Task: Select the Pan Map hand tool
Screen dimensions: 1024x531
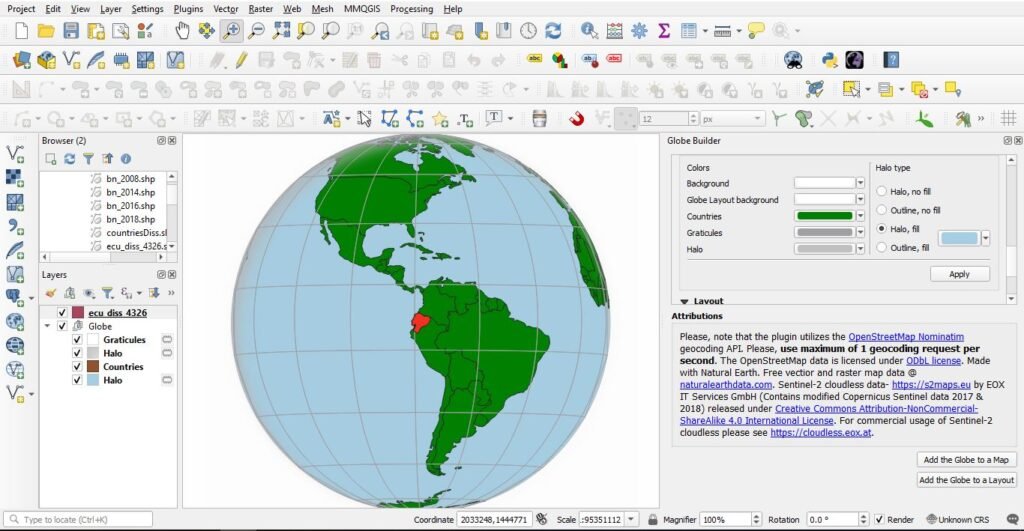Action: [181, 31]
